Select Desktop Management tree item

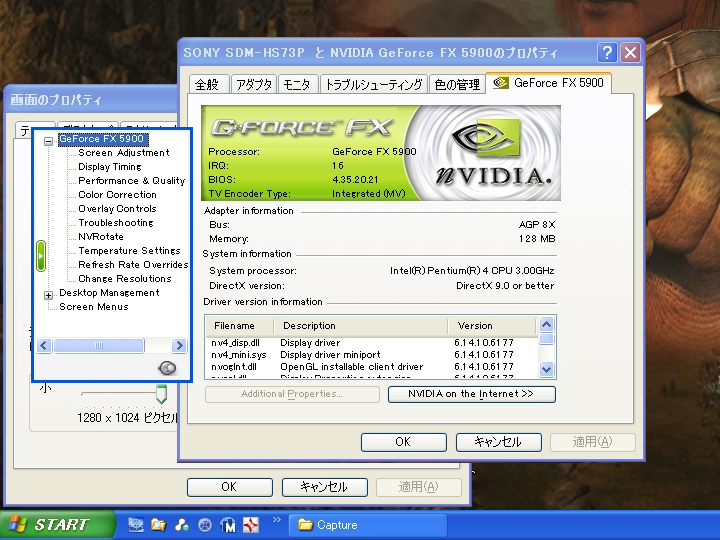[109, 292]
